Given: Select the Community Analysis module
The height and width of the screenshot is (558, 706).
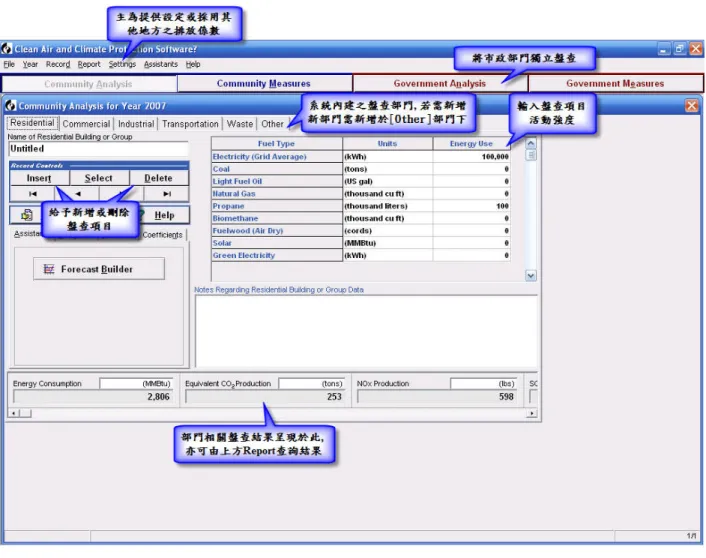Looking at the screenshot, I should (88, 84).
